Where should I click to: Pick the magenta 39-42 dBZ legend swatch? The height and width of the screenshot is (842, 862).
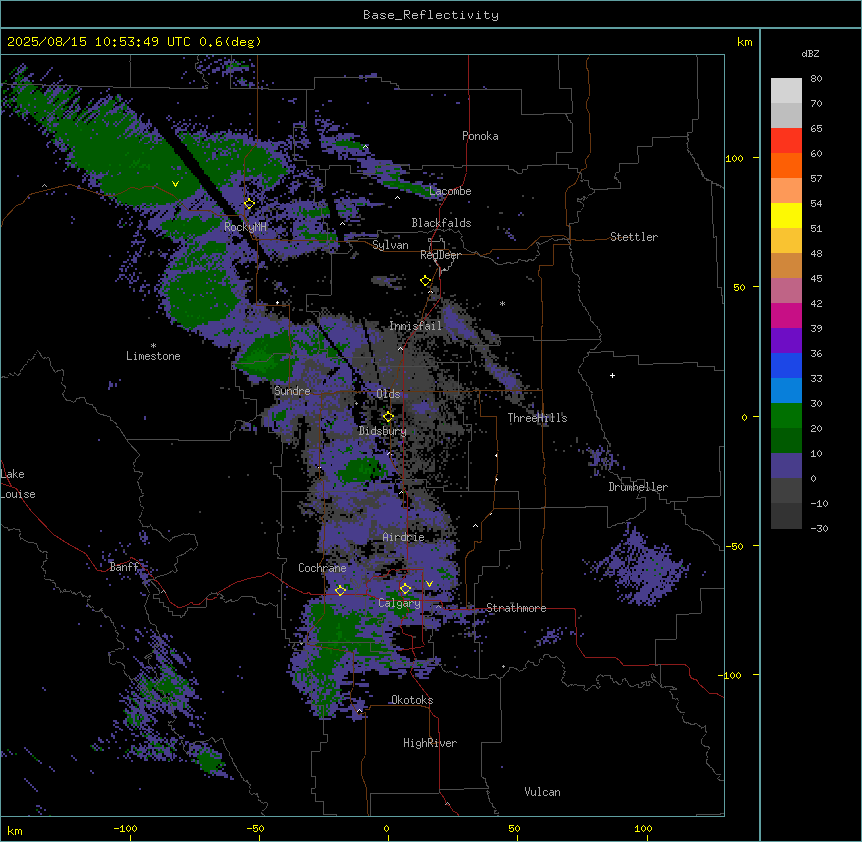[786, 315]
